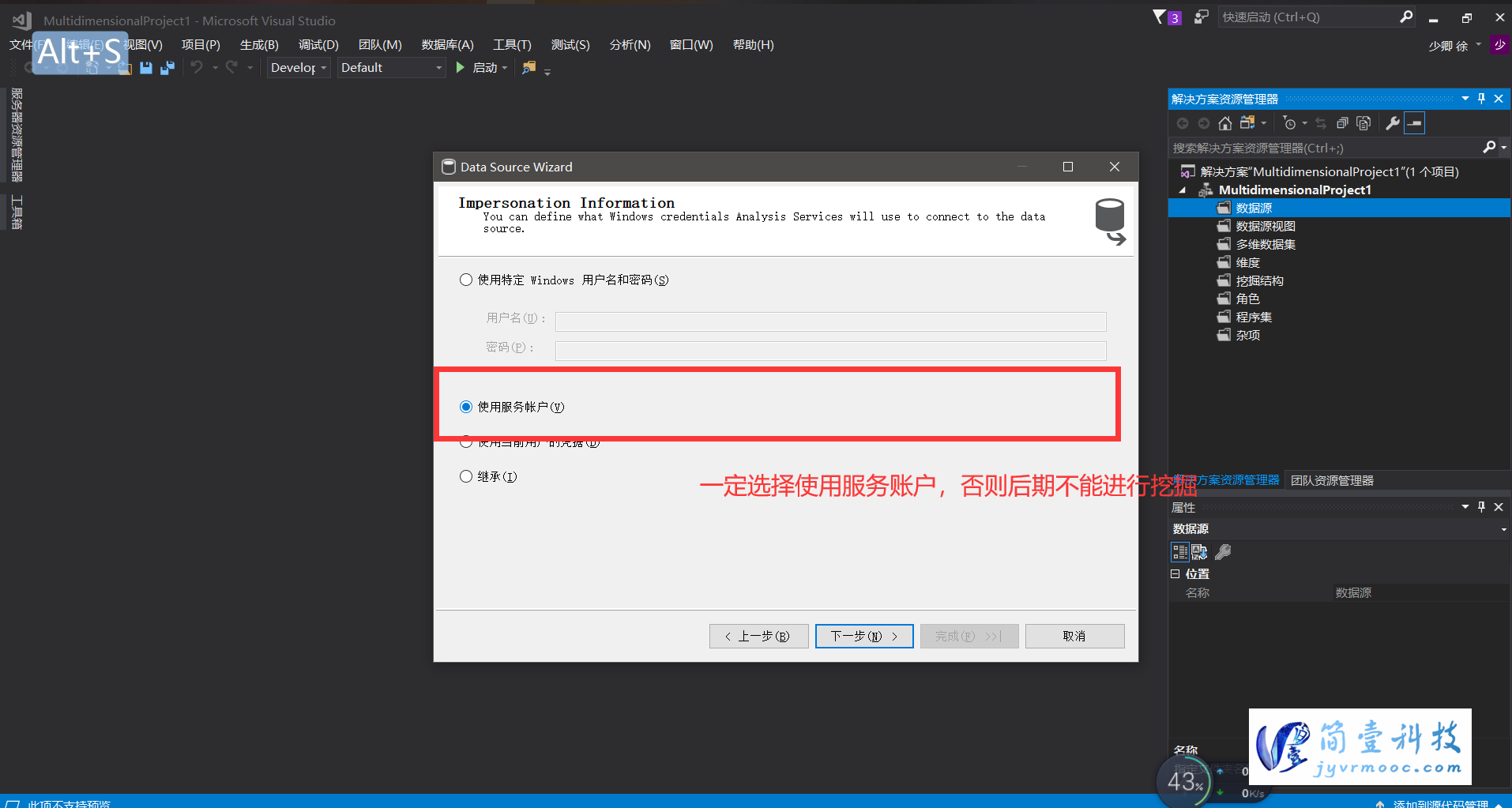Click the Pending Changes Filter clock icon
Image resolution: width=1512 pixels, height=808 pixels.
coord(1289,123)
